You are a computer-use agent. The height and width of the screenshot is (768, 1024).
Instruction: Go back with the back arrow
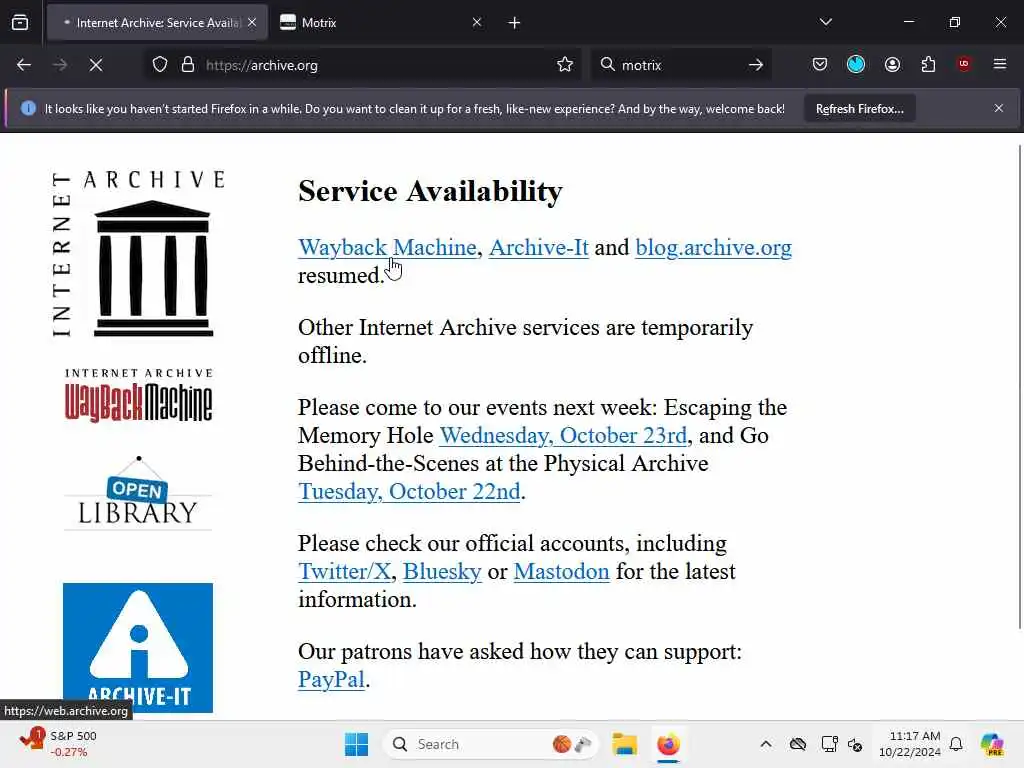tap(24, 65)
